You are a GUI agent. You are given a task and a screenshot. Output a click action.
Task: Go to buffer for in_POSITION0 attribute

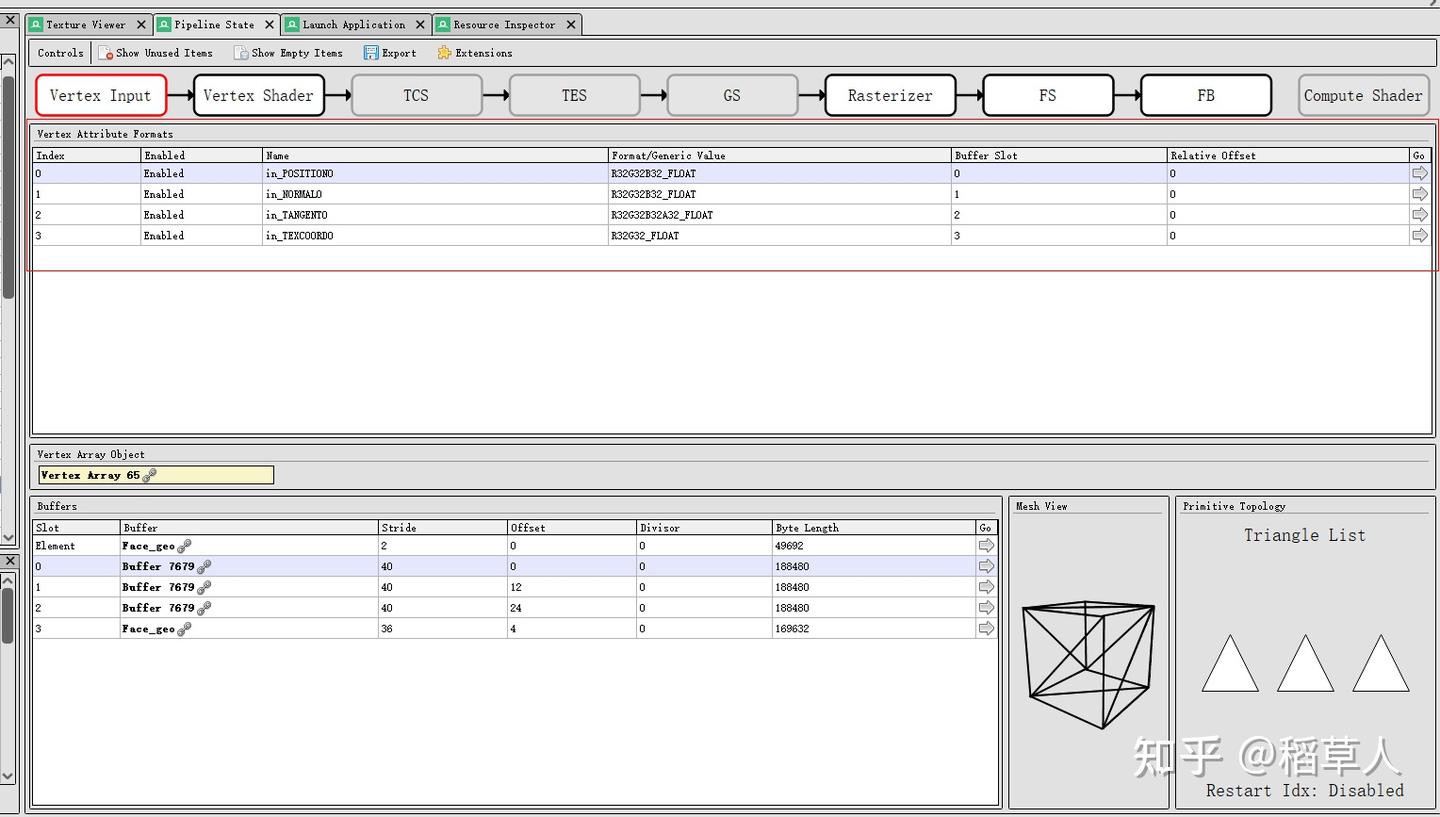1419,173
